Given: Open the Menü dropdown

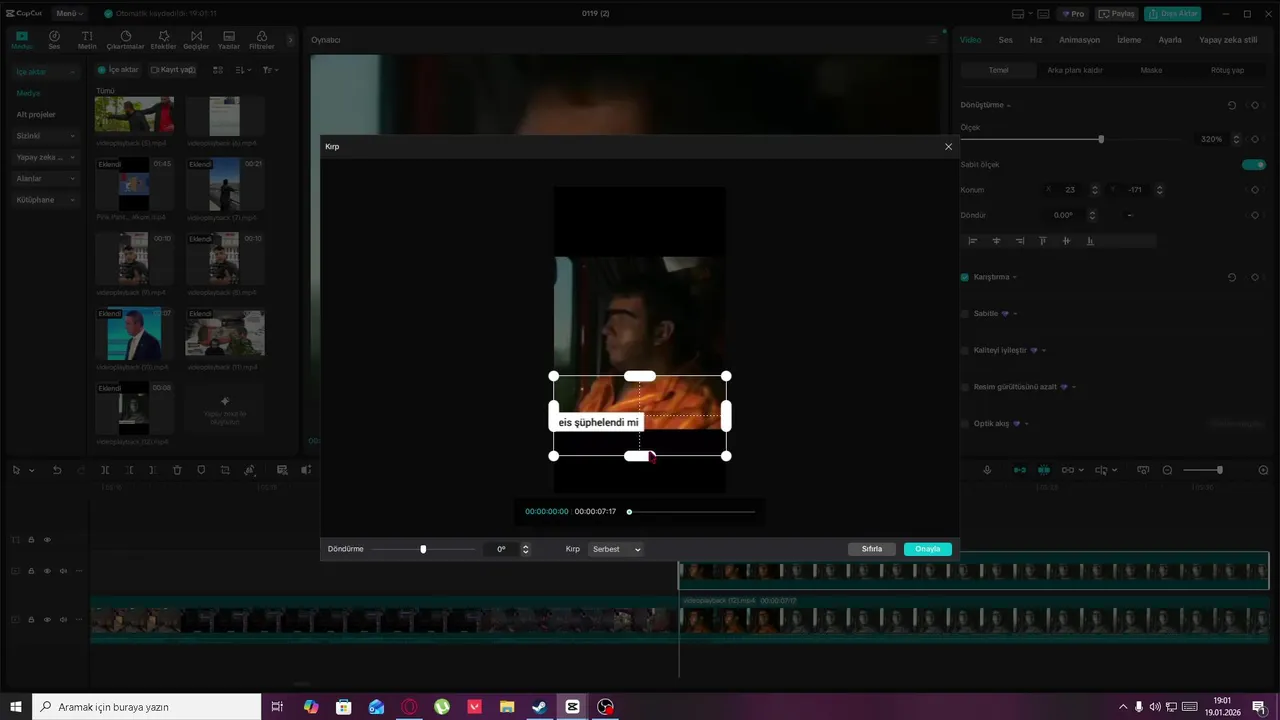Looking at the screenshot, I should click(x=69, y=14).
